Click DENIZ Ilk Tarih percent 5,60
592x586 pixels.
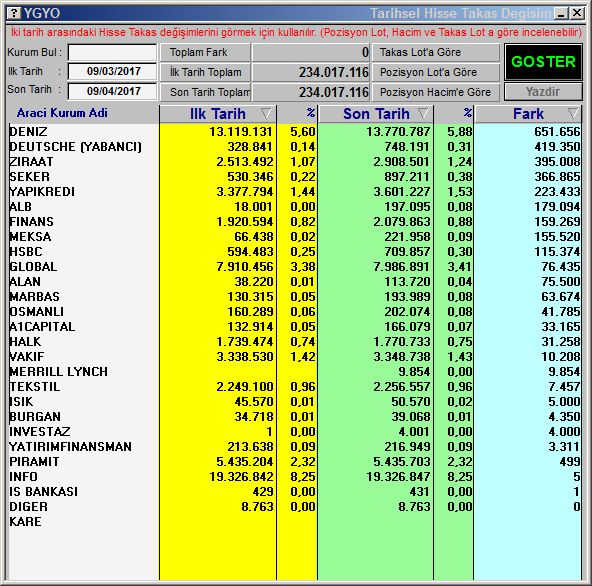point(303,132)
